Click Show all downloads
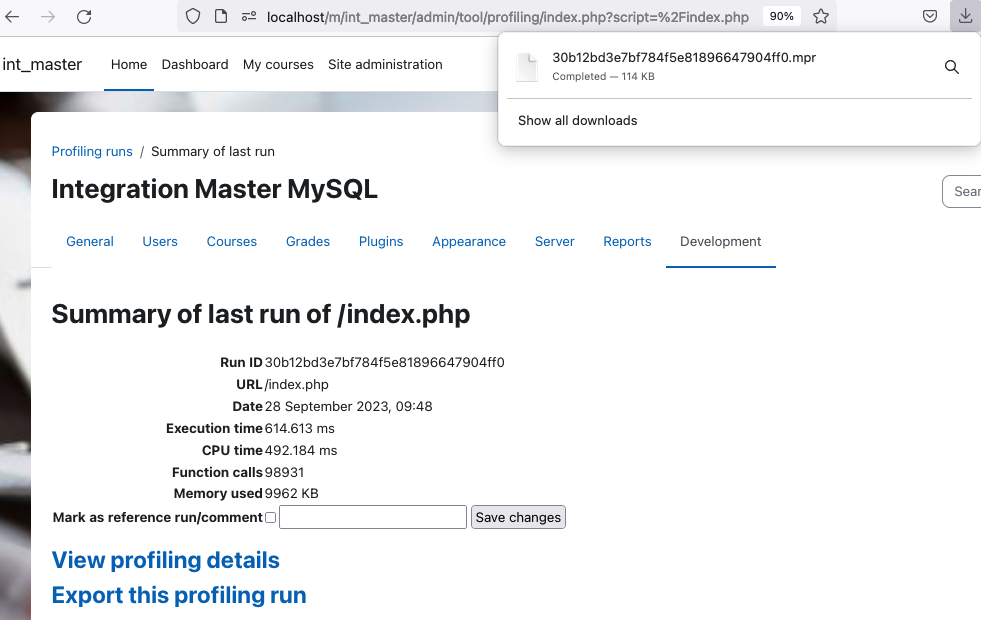This screenshot has width=981, height=620. tap(577, 121)
